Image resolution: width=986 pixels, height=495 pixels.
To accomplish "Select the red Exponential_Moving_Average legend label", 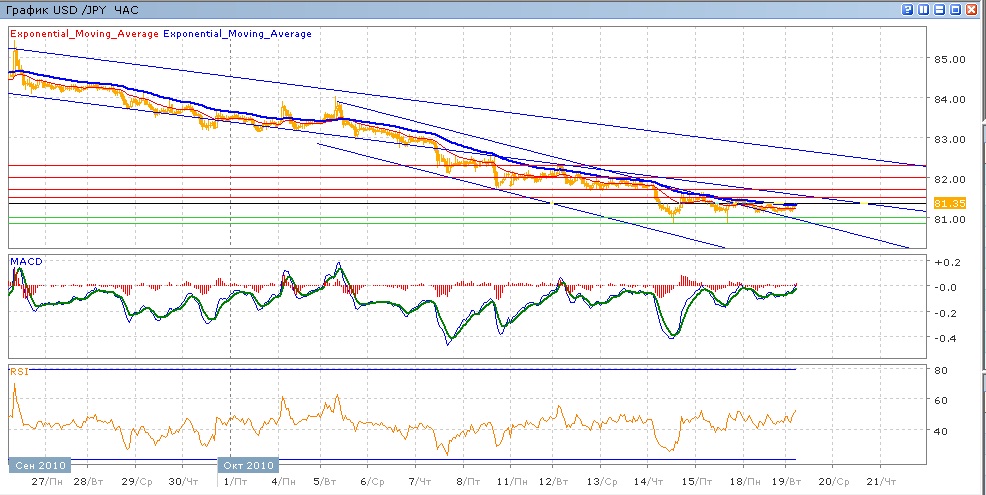I will click(x=84, y=34).
